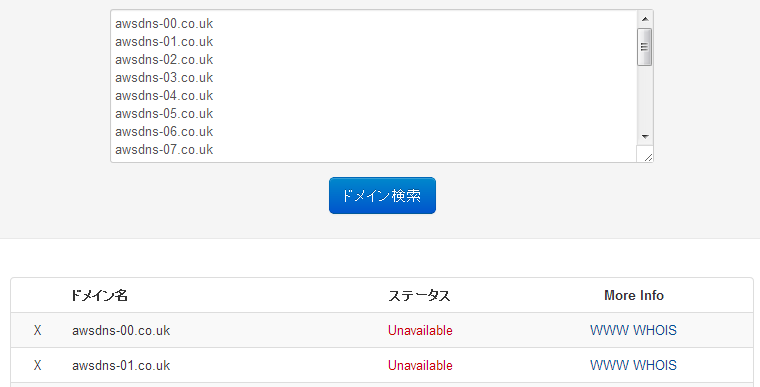Open the WHOIS link for awsdns-00.co.uk
Screen dimensions: 760x387
pyautogui.click(x=655, y=330)
